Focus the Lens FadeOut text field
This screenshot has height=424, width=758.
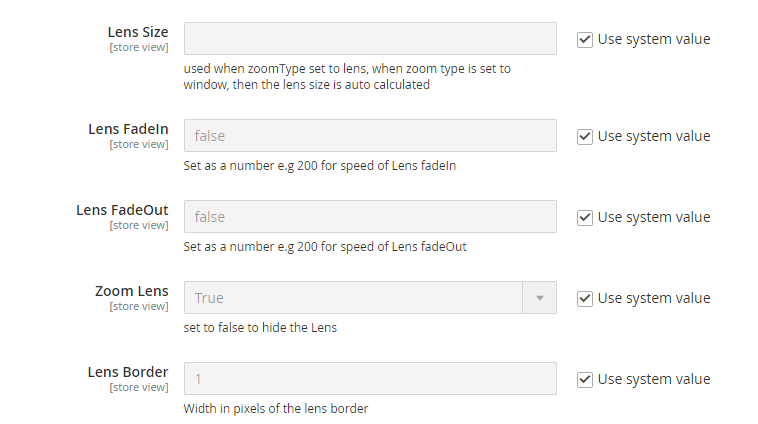click(370, 217)
